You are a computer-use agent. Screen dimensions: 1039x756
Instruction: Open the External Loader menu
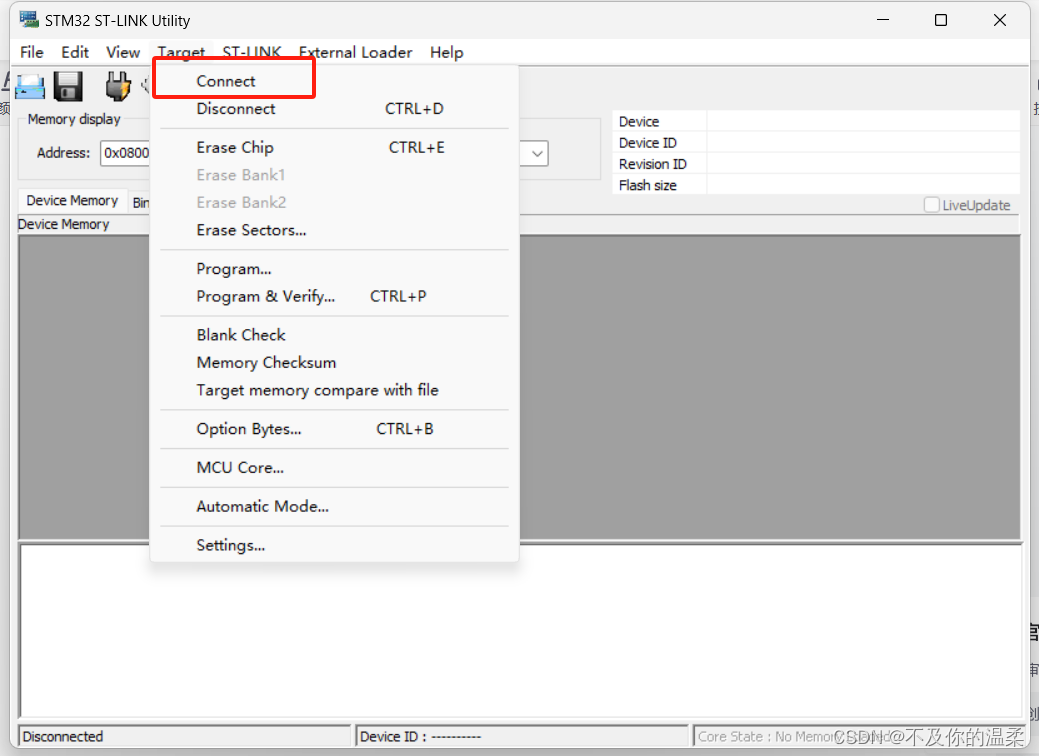[355, 52]
